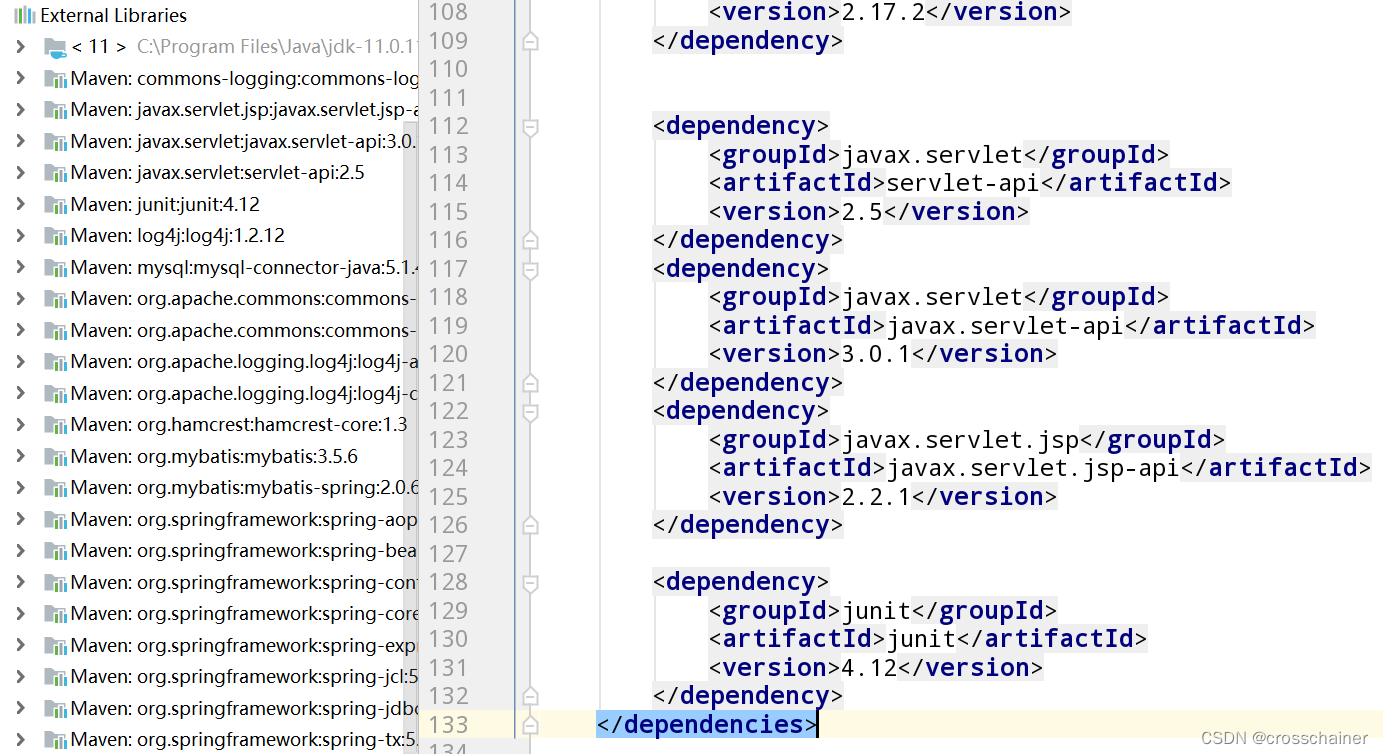The image size is (1383, 754).
Task: Click artifactId javax.servlet.jsp-api on line 124
Action: pos(1033,469)
